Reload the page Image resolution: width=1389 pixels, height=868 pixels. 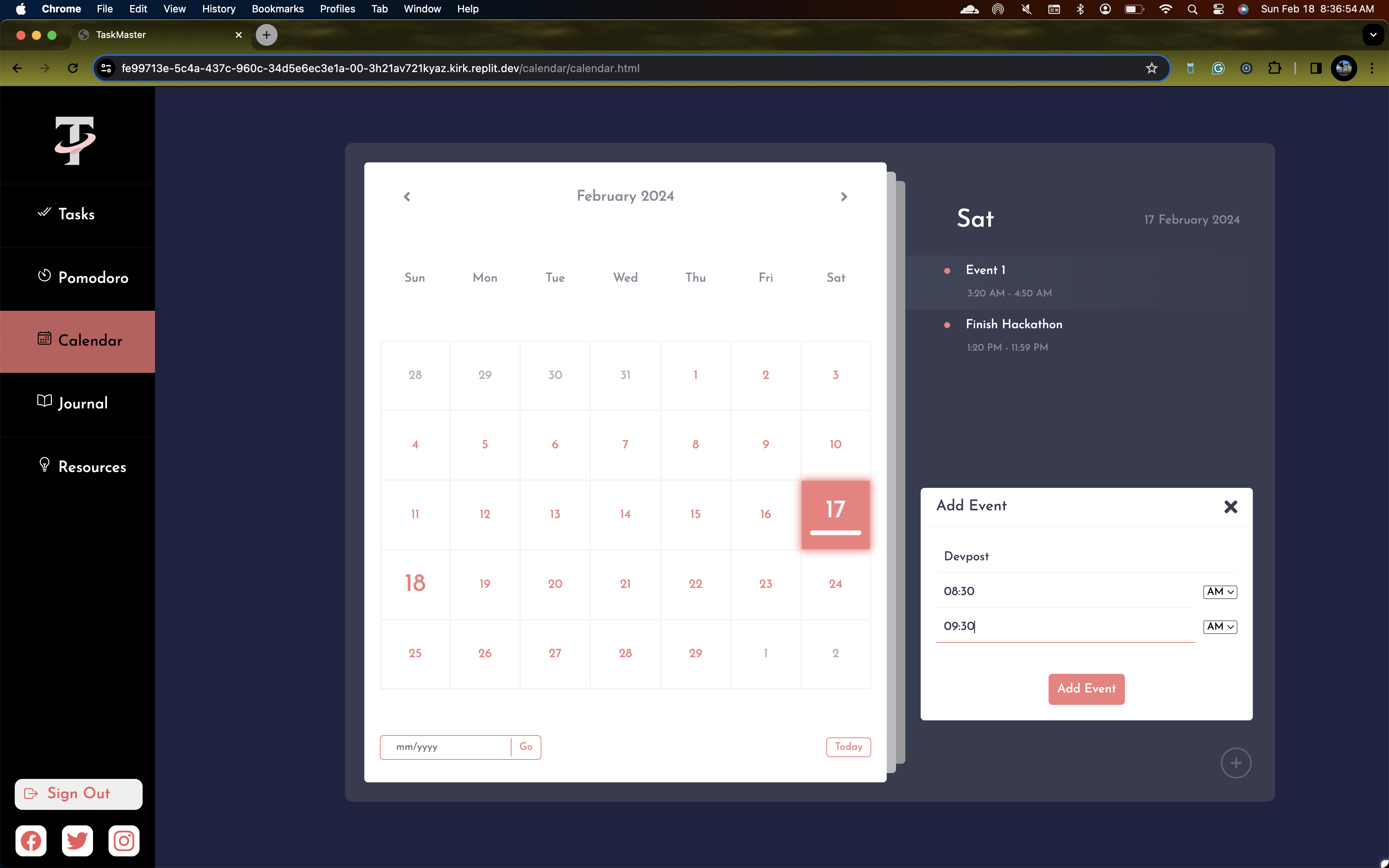(73, 68)
